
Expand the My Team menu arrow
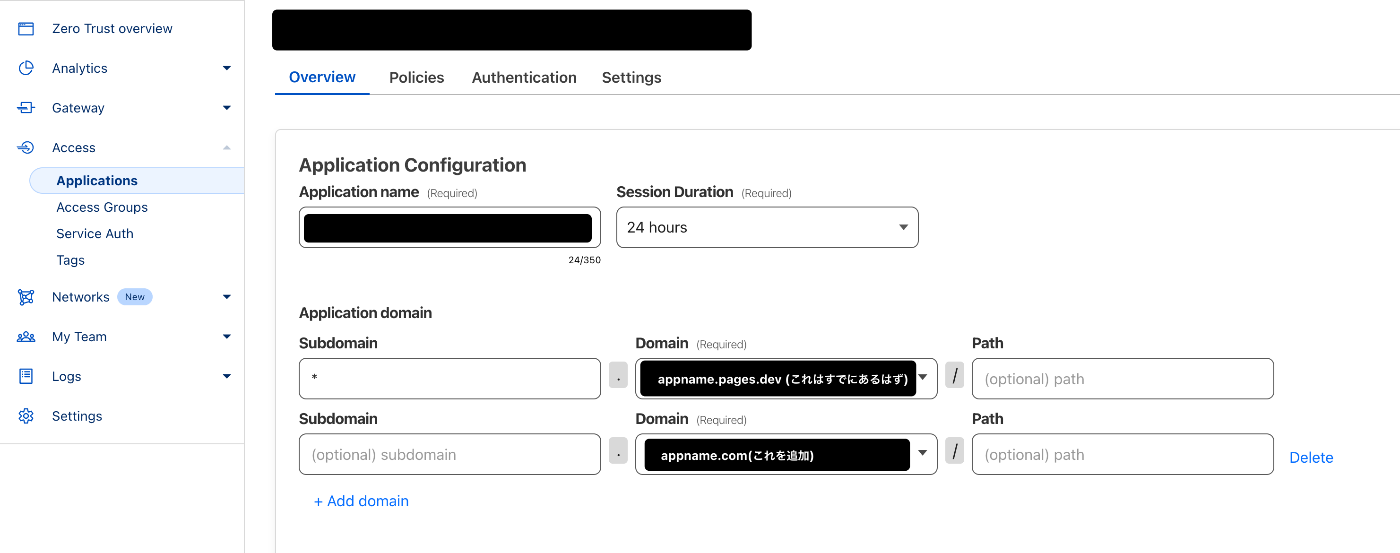coord(227,337)
